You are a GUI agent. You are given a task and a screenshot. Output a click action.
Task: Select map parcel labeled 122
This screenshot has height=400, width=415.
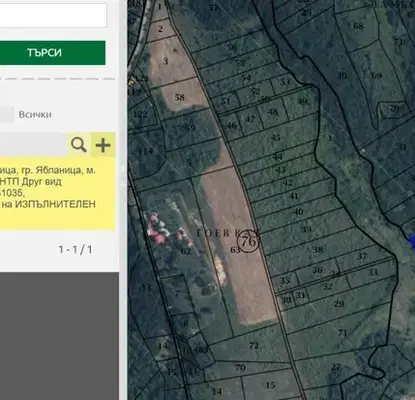[140, 114]
